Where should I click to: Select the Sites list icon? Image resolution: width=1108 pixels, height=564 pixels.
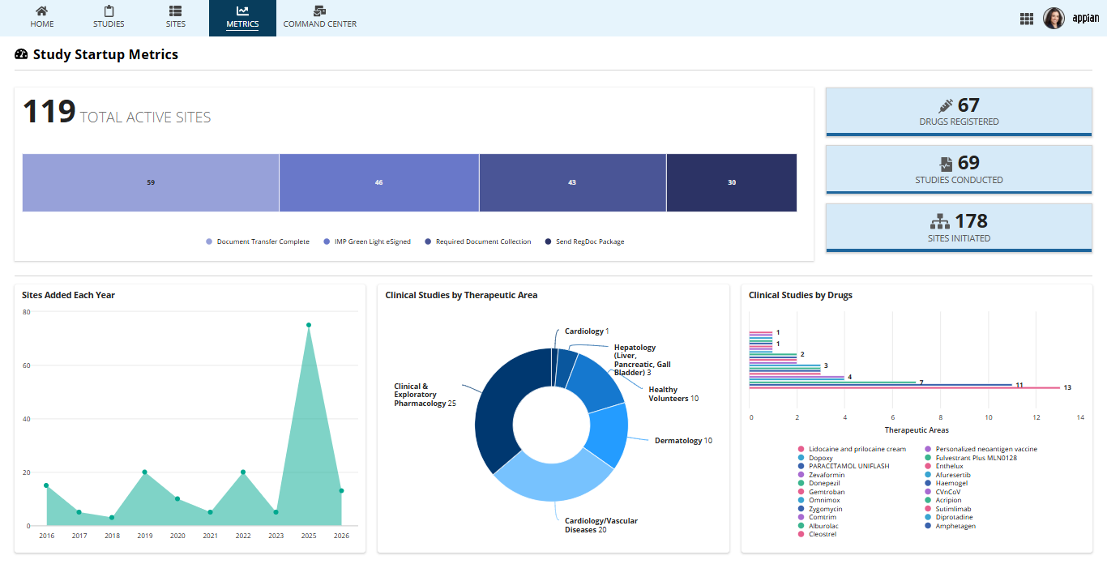(175, 11)
